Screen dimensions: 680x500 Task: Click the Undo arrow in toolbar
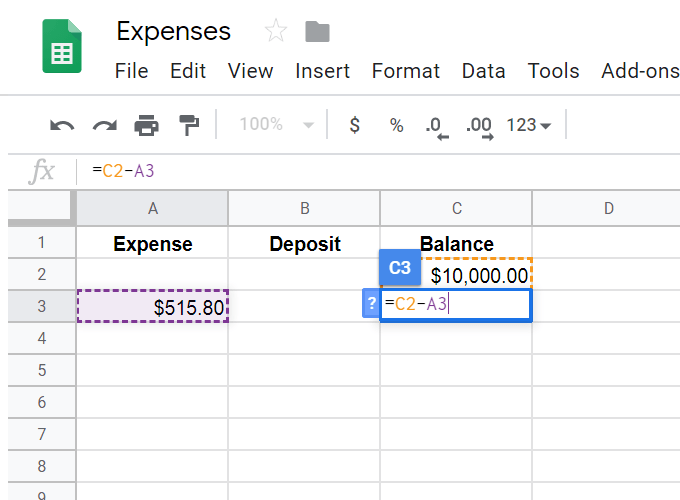point(62,126)
